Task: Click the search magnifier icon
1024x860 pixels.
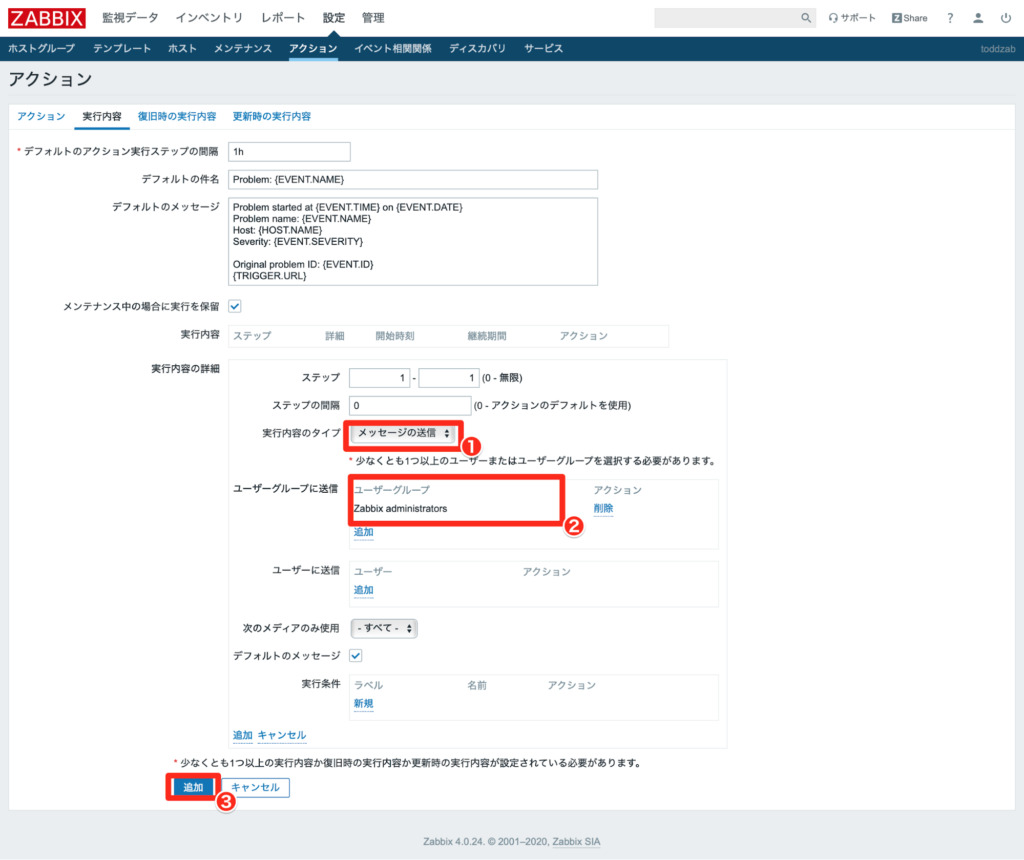Action: [x=805, y=17]
